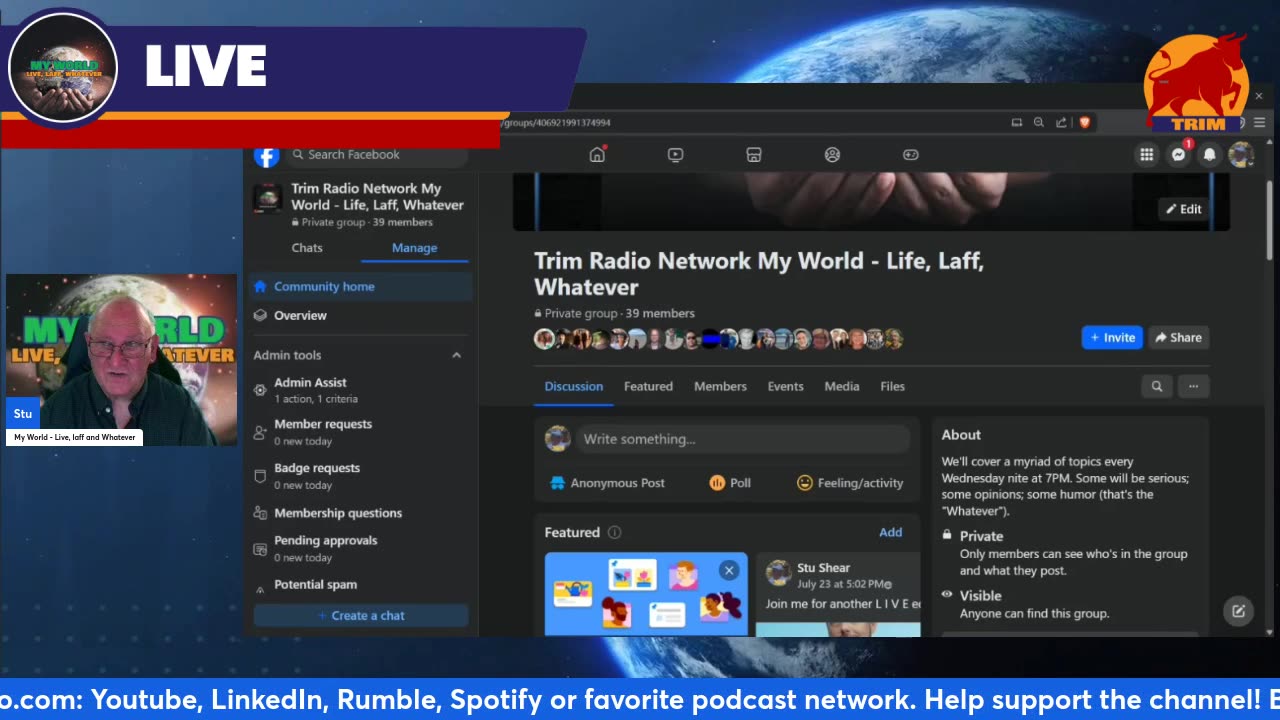Open account profile picture menu
The height and width of the screenshot is (720, 1280).
(x=1240, y=155)
